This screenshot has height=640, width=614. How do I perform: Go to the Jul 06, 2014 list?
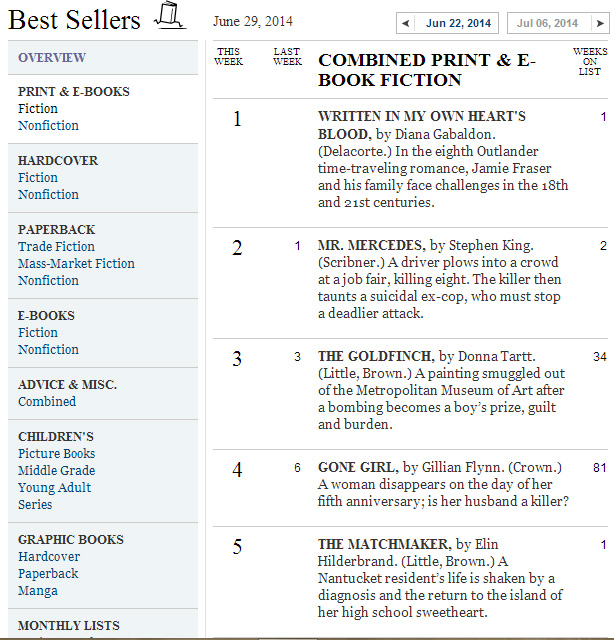547,23
